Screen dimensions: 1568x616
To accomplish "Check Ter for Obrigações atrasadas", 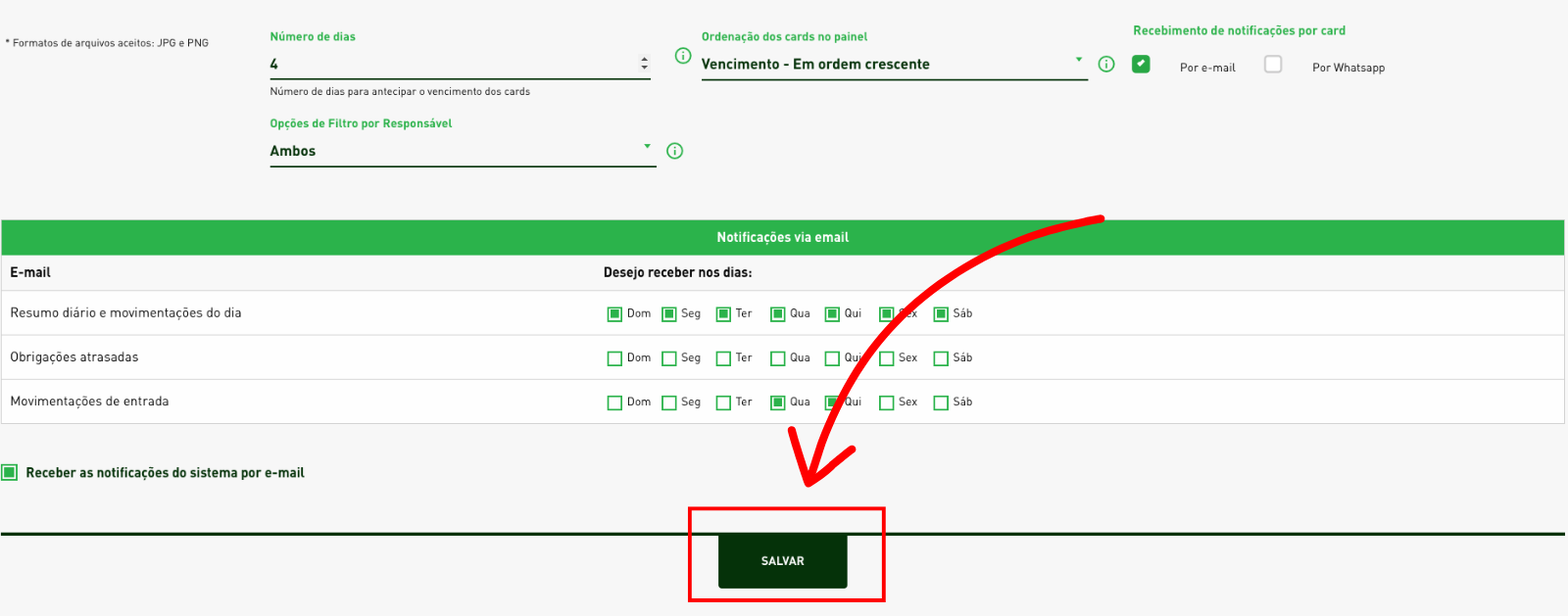I will coord(723,358).
